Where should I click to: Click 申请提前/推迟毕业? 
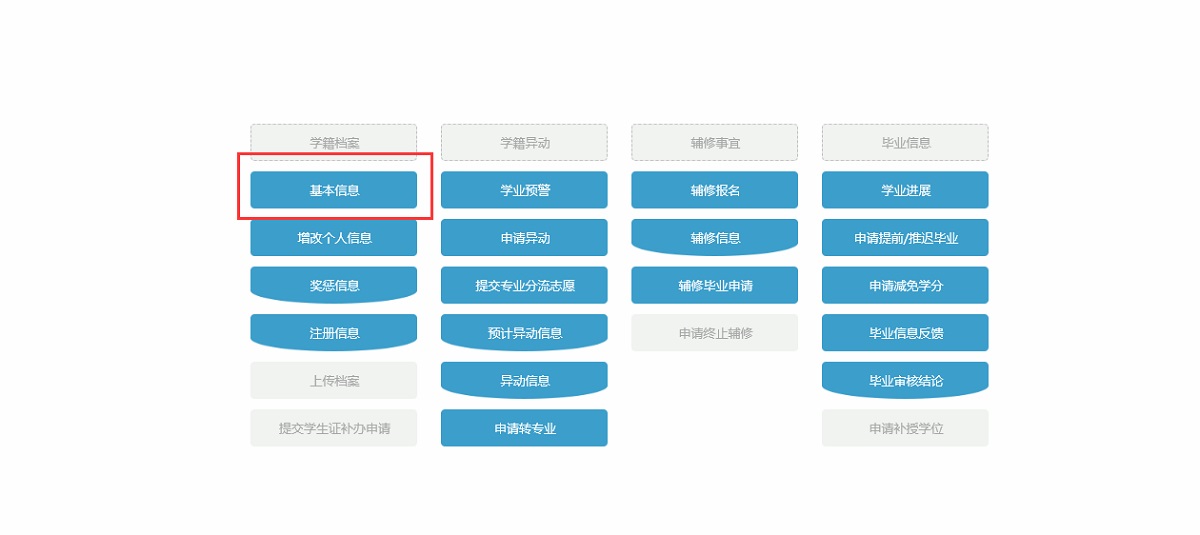click(x=905, y=238)
